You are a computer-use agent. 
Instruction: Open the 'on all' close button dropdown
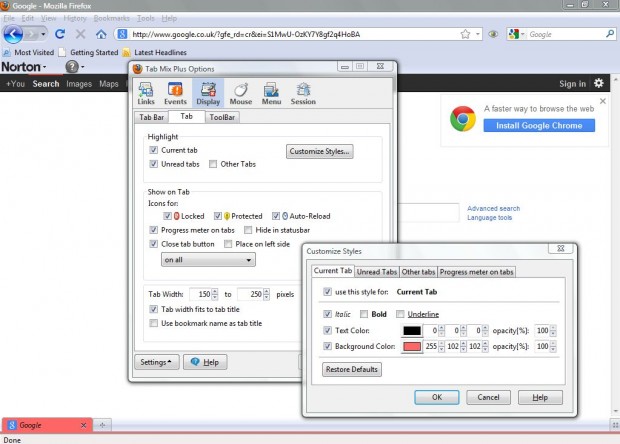click(x=208, y=260)
